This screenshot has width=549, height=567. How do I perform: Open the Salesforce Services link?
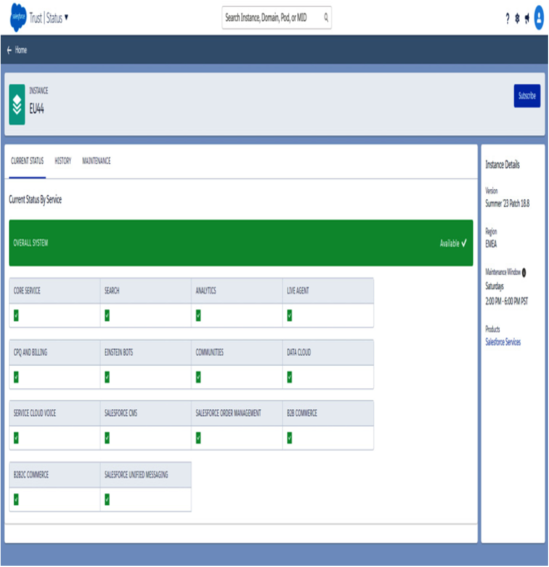(503, 342)
